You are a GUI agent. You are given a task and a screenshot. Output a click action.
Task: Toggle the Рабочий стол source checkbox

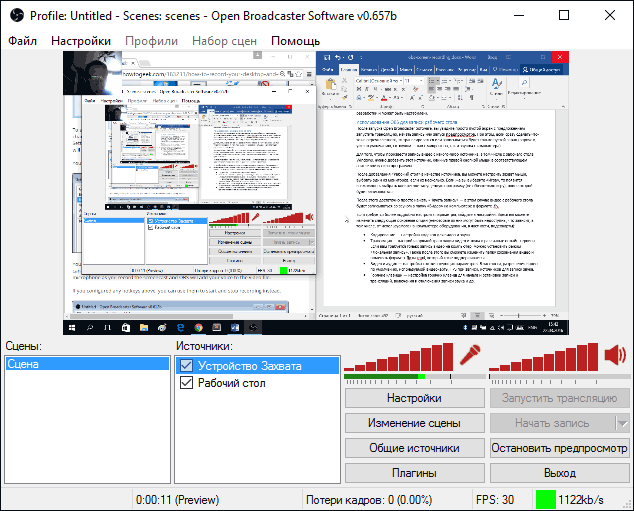click(186, 382)
